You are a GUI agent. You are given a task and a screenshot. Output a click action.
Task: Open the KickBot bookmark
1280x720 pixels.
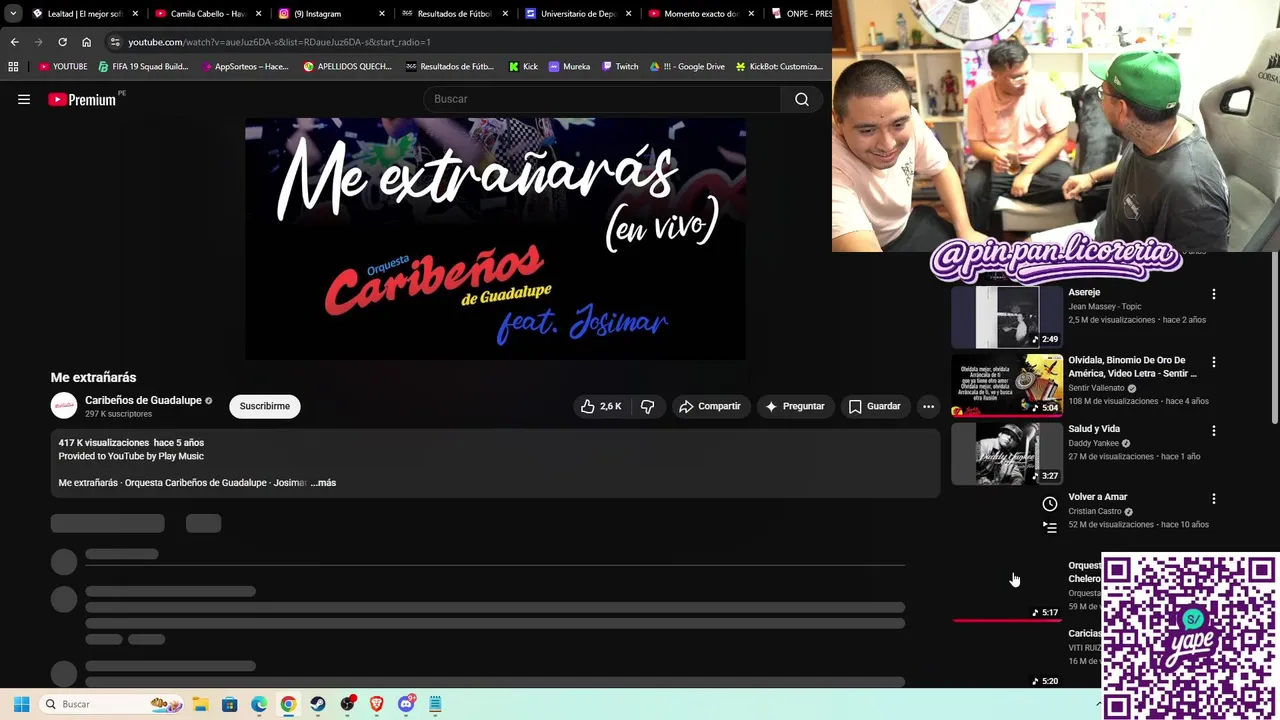click(779, 67)
